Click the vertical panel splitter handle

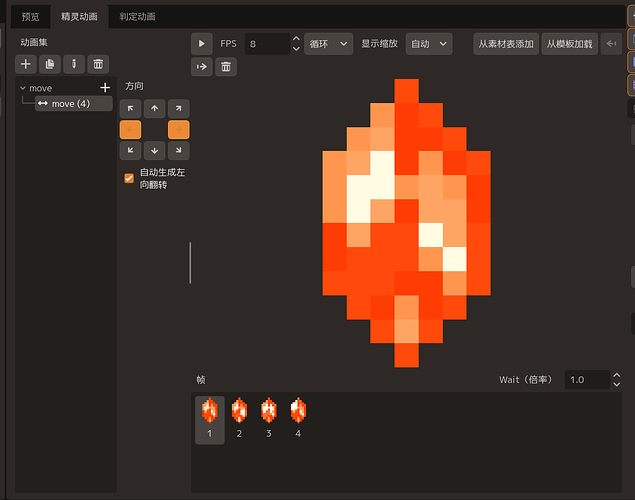coord(190,263)
